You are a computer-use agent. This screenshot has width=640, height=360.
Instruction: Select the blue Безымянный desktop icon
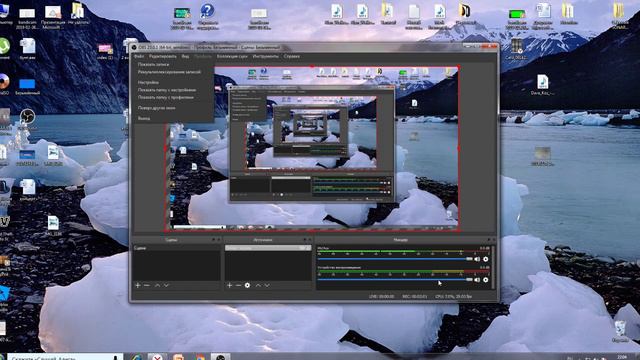click(x=27, y=87)
